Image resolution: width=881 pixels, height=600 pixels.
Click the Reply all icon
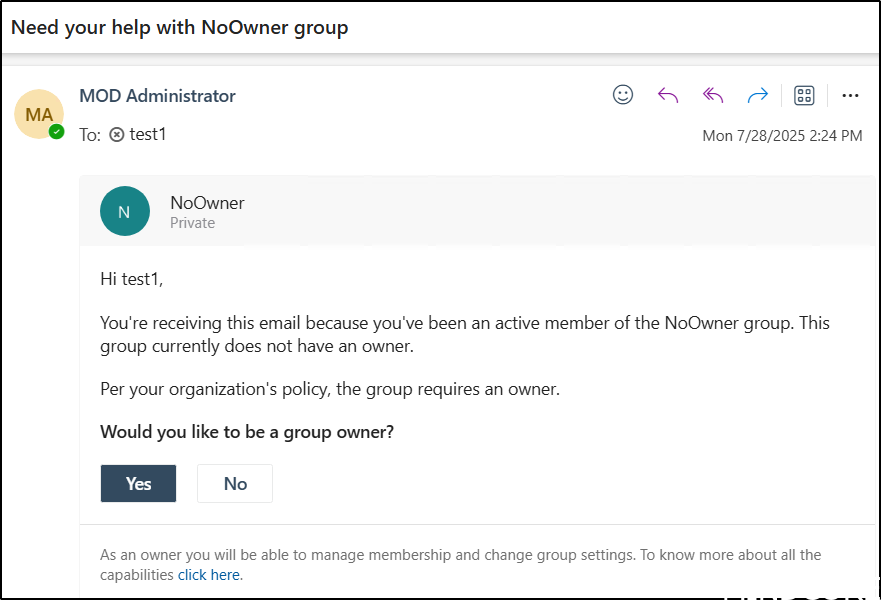click(712, 95)
